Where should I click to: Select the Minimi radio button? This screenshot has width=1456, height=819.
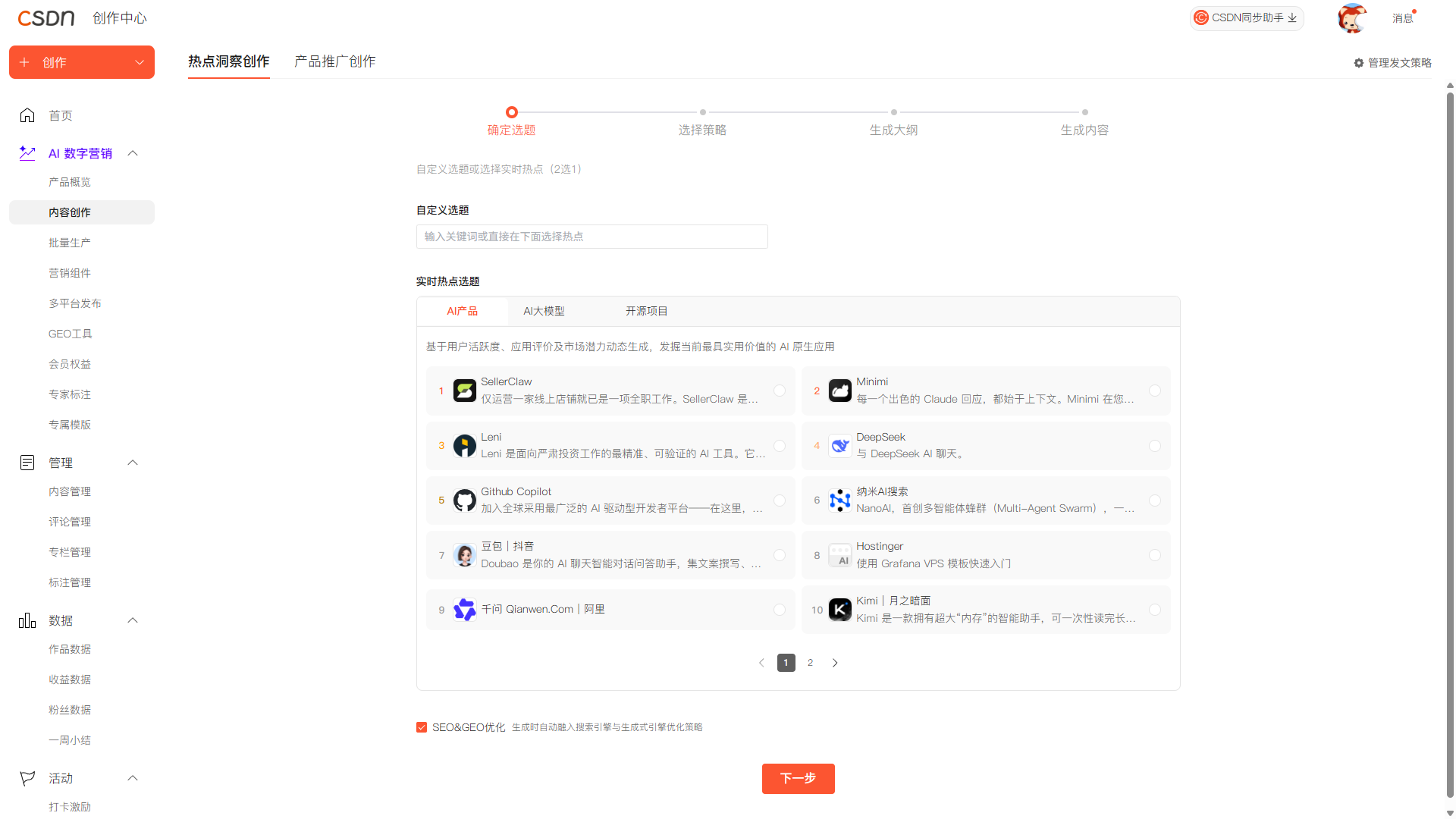click(x=1155, y=391)
